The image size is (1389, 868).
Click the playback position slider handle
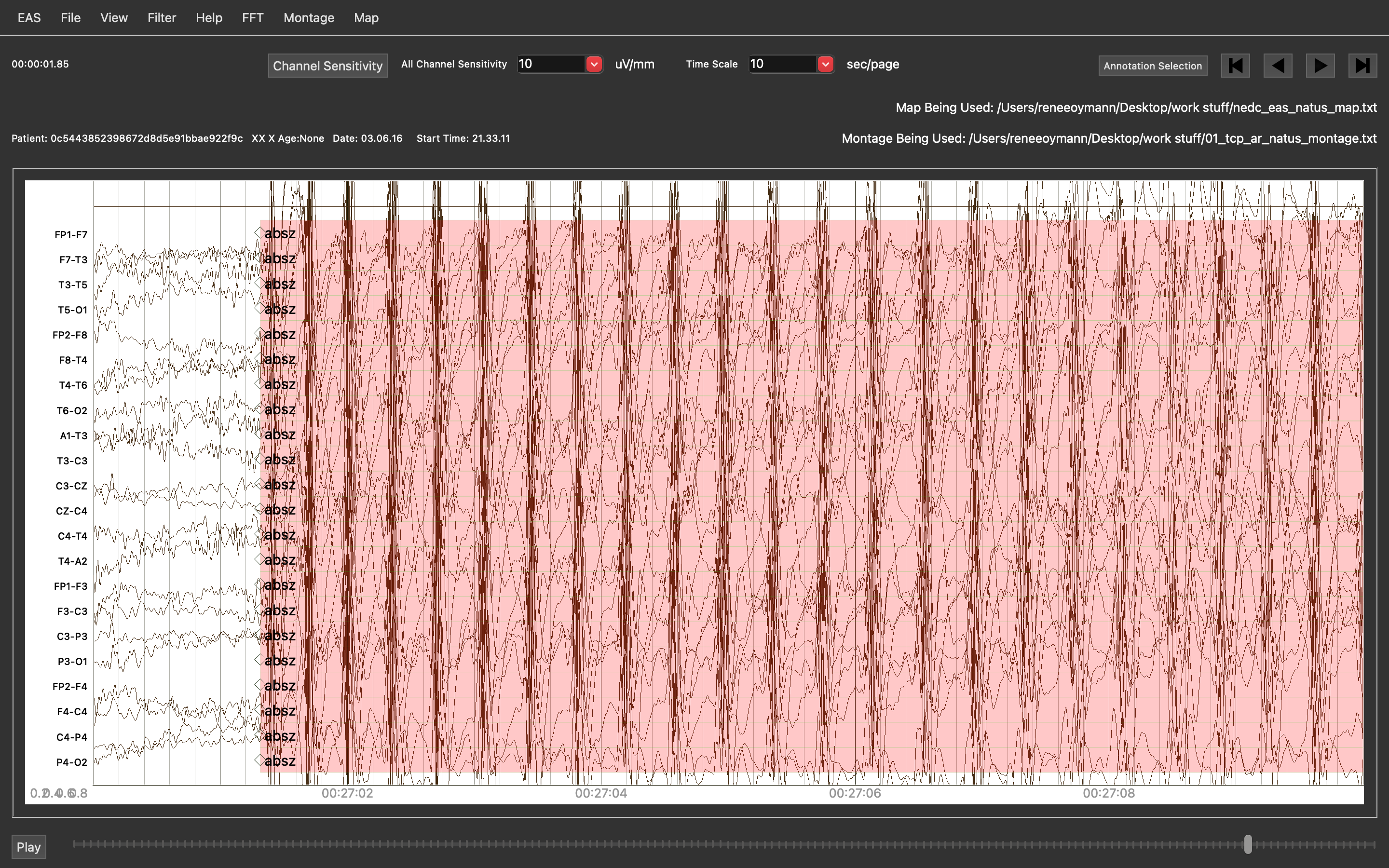(x=1248, y=844)
